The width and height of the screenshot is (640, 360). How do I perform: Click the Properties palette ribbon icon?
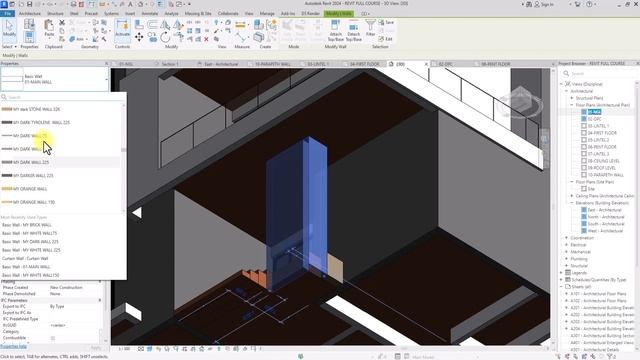tap(29, 38)
